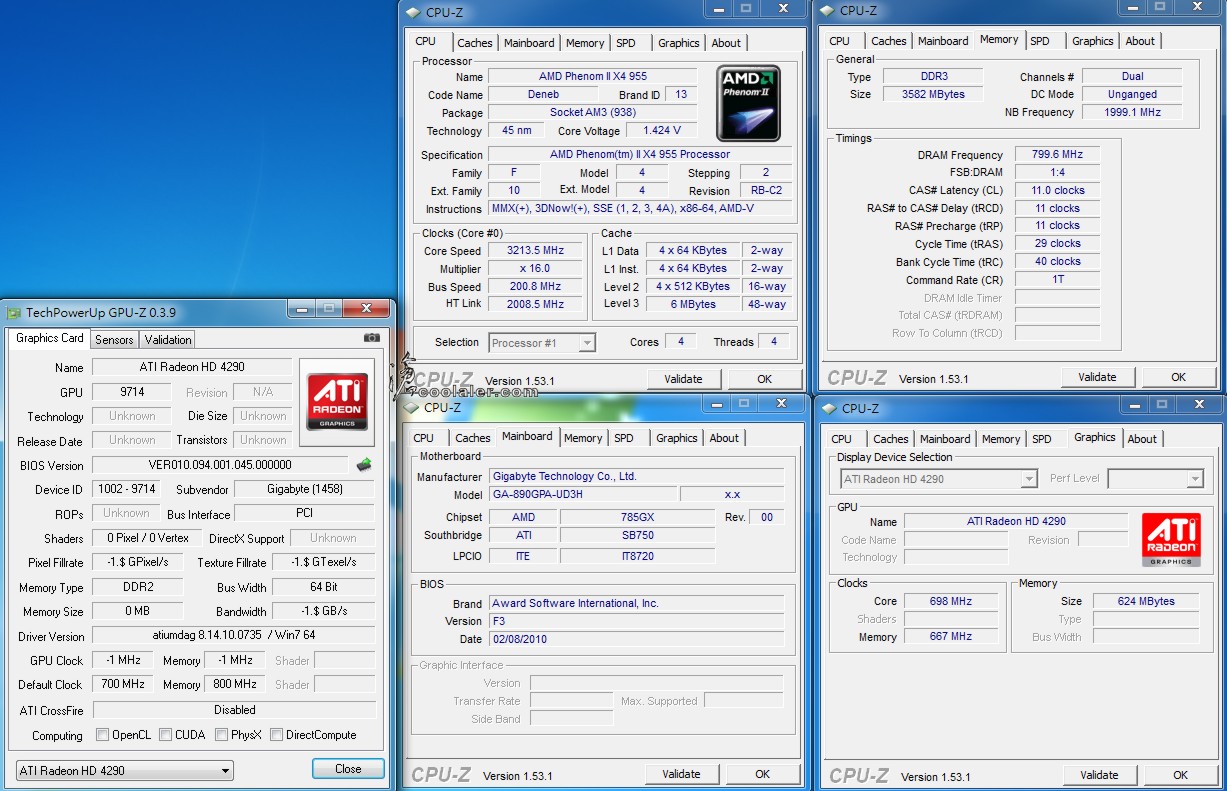Screen dimensions: 1227x791
Task: Click Validate in the CPU-Z memory timings window
Action: point(1097,377)
